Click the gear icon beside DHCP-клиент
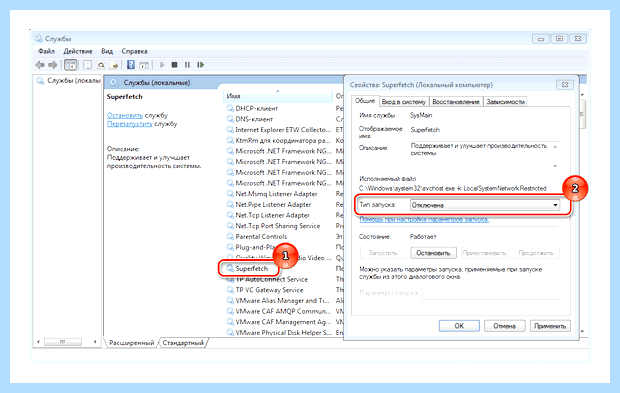 click(x=230, y=108)
